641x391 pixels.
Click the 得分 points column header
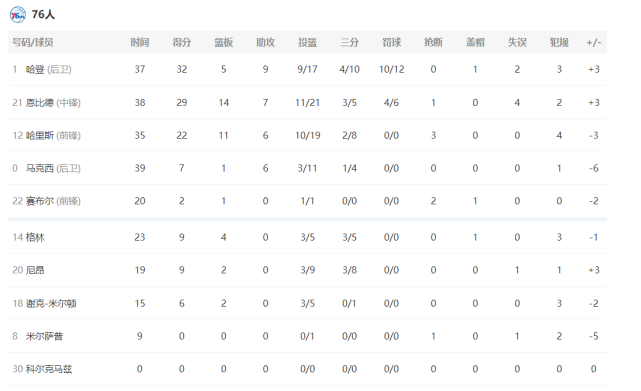(x=182, y=43)
